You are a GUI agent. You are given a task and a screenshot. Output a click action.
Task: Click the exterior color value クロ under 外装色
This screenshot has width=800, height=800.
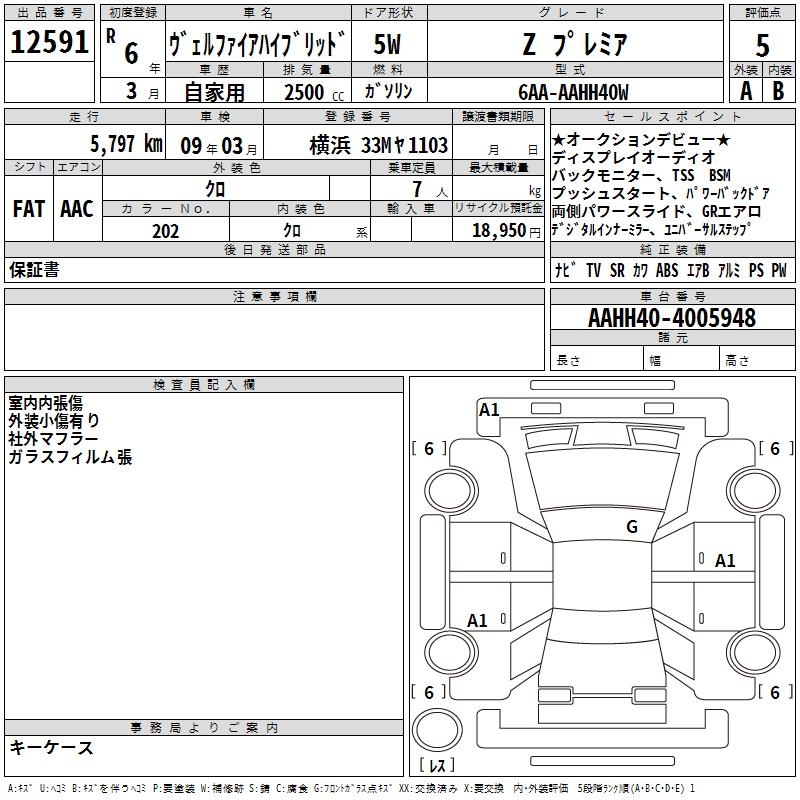215,189
